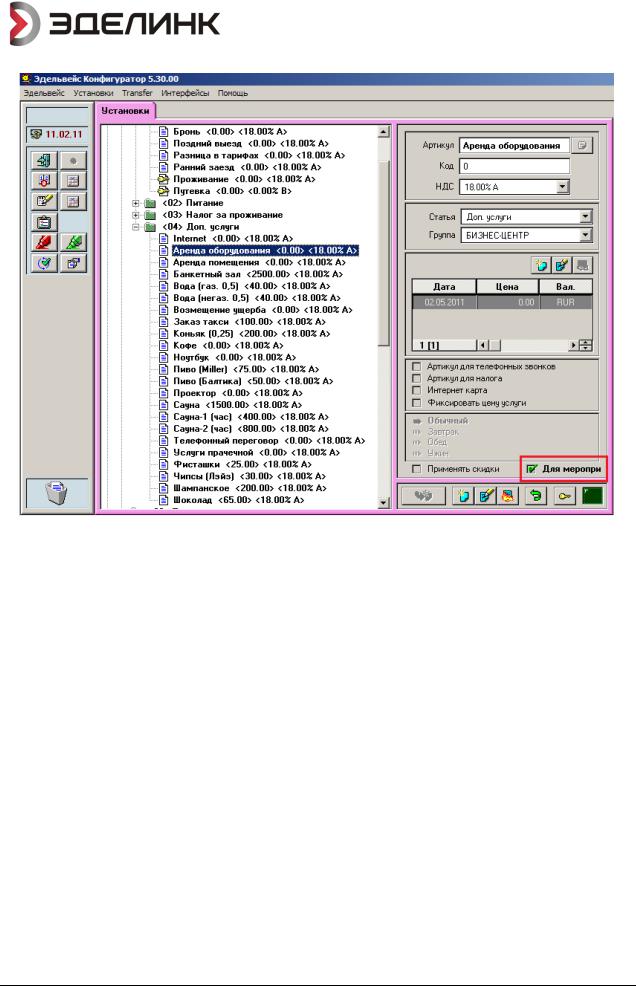Viewport: 636px width, 986px height.
Task: Click tree scrollbar down arrow
Action: point(384,502)
